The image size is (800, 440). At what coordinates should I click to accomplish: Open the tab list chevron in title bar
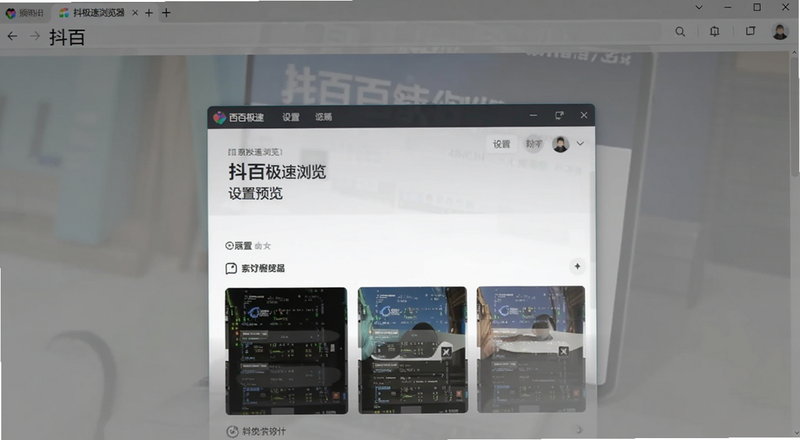point(699,7)
